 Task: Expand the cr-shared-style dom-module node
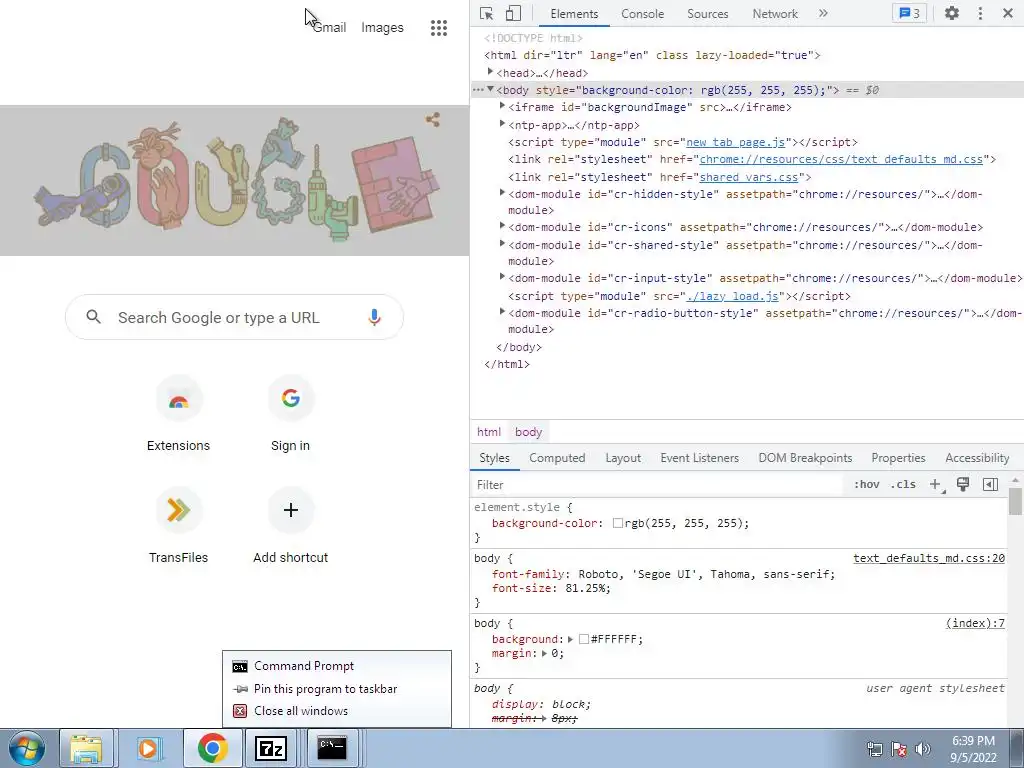tap(502, 244)
